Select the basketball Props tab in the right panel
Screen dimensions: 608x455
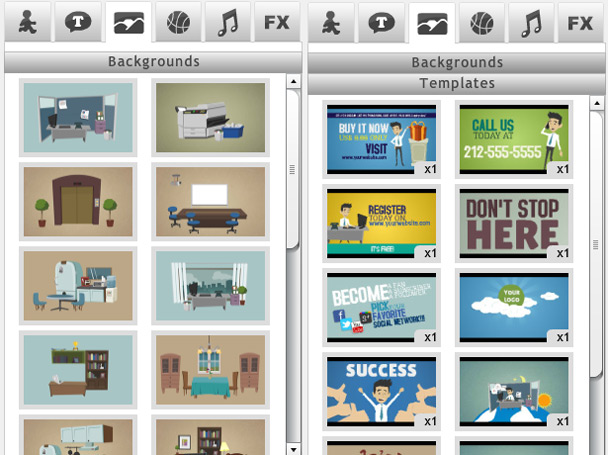(x=482, y=22)
